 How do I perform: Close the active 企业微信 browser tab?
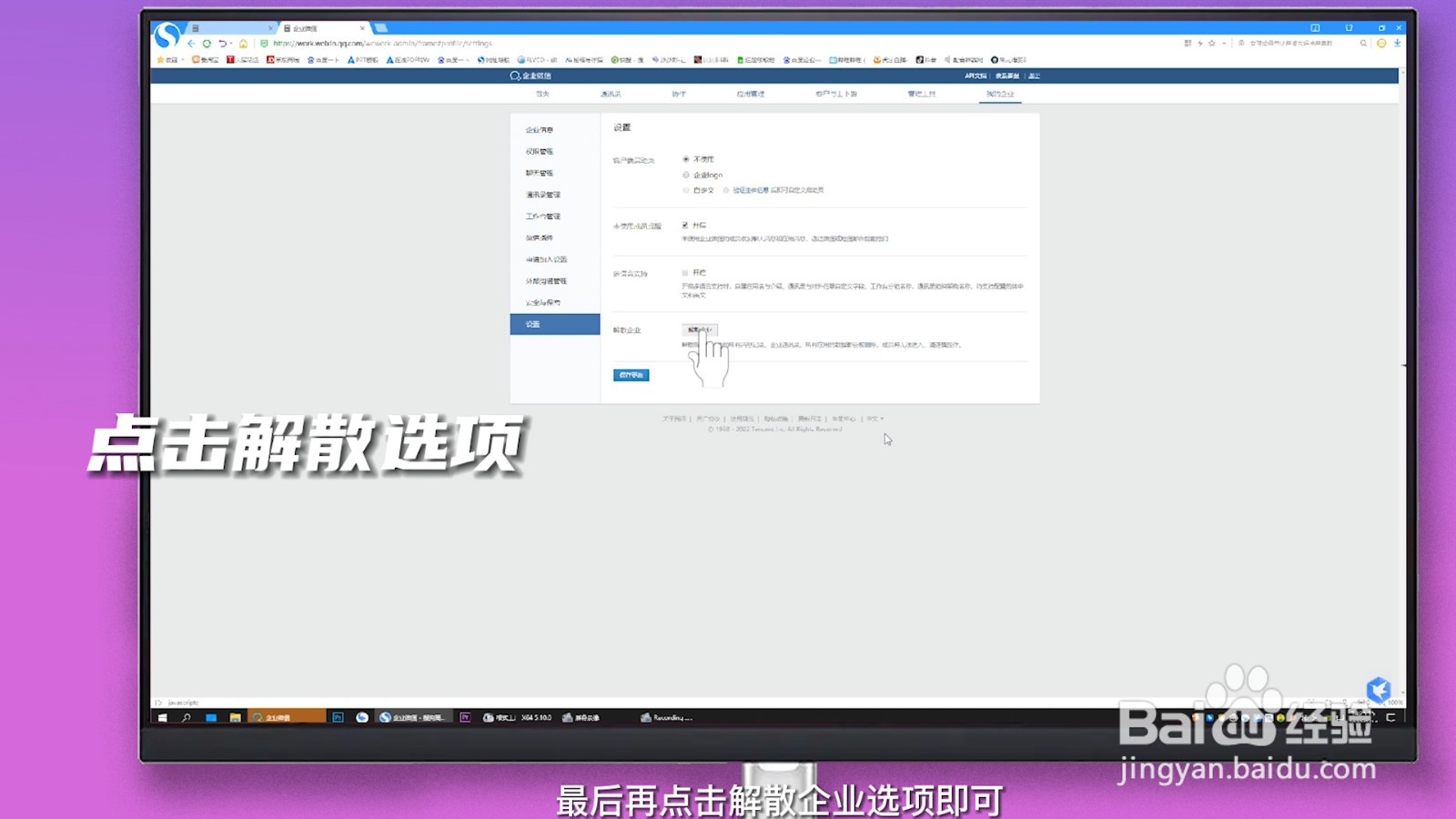click(362, 28)
